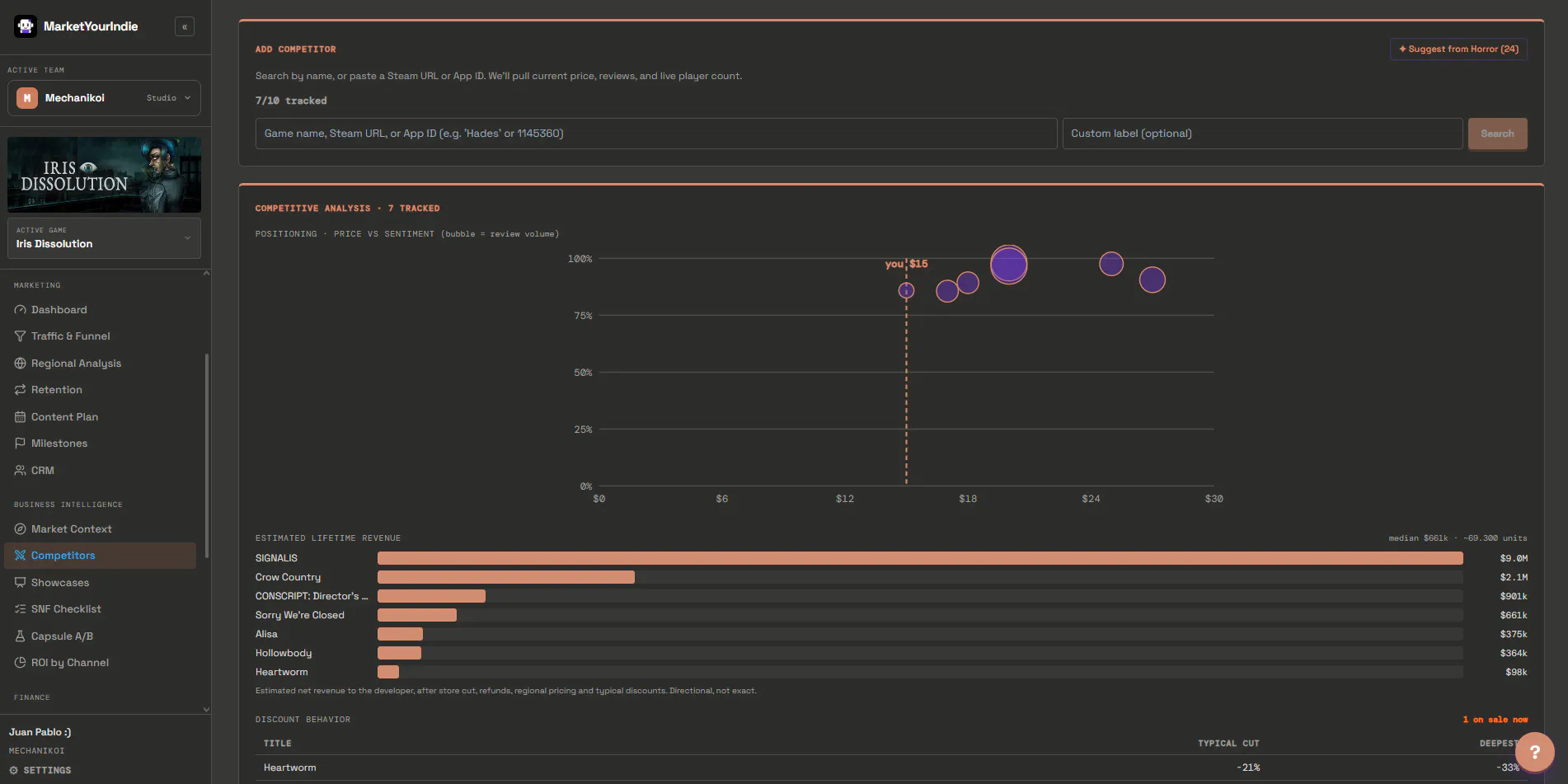Expand the Active Game Iris Dissolution selector
The height and width of the screenshot is (784, 1568).
[x=104, y=238]
